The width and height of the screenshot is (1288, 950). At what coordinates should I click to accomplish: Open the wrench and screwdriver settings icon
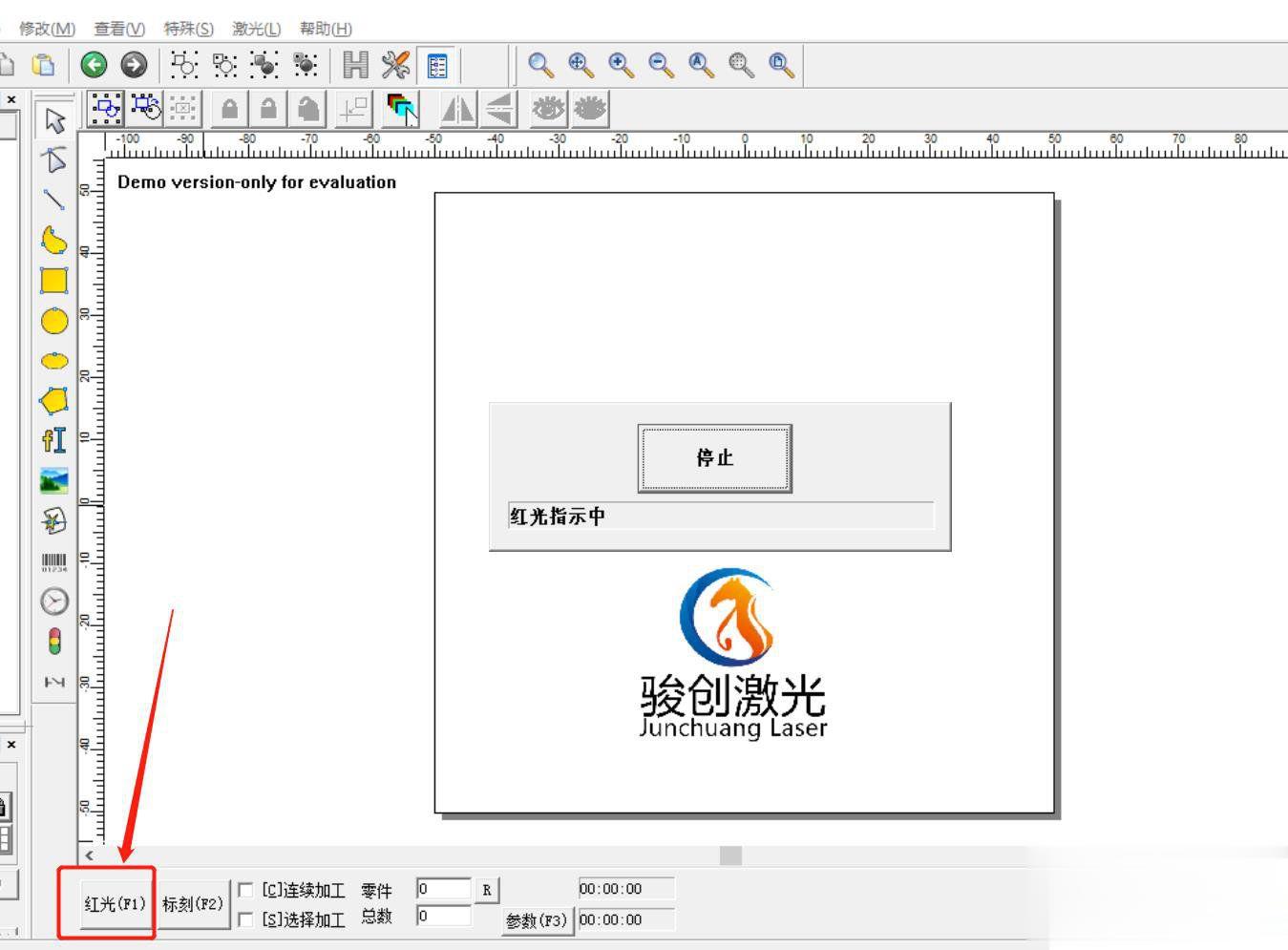tap(395, 65)
